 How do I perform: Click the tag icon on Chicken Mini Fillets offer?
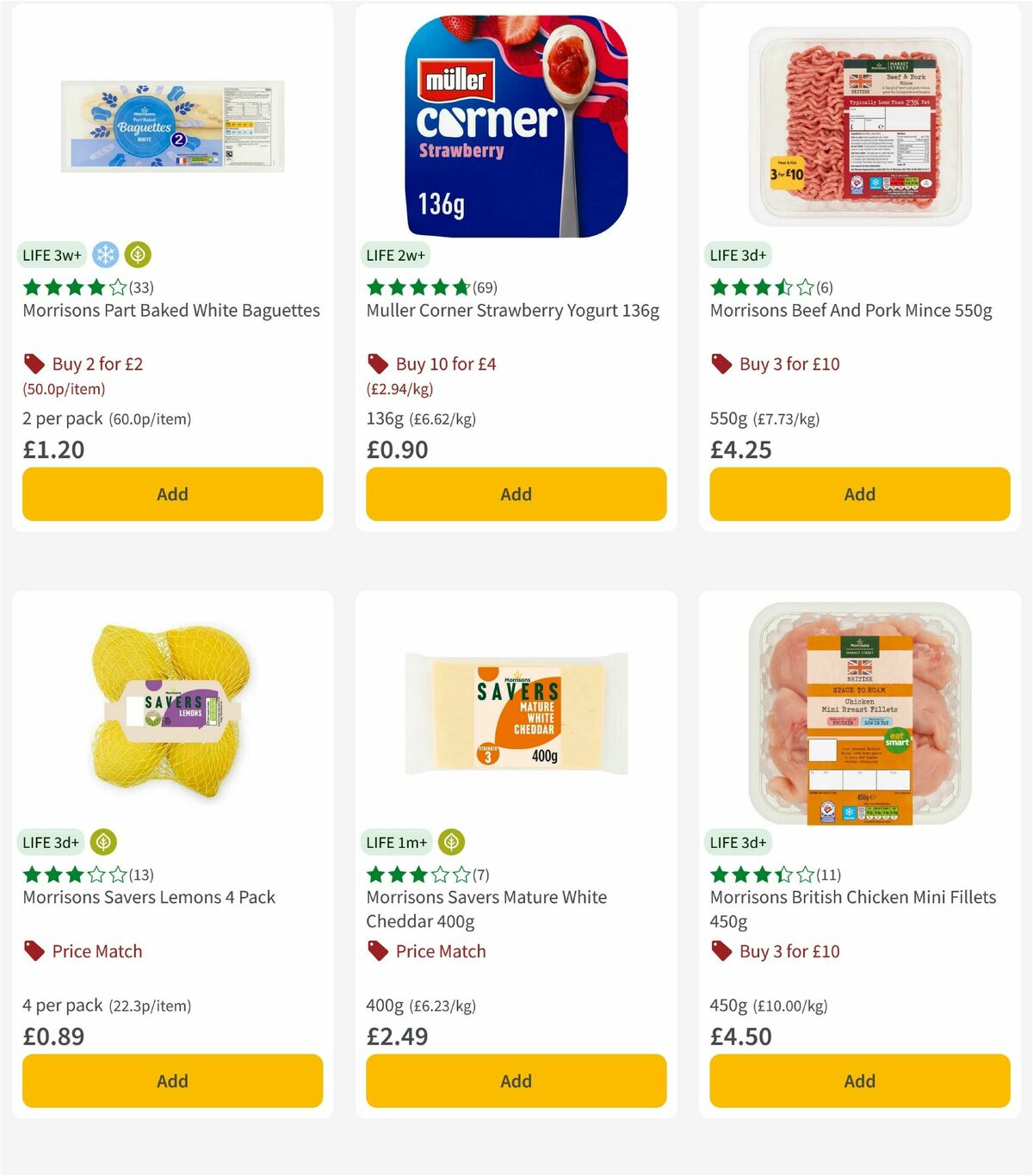coord(721,950)
